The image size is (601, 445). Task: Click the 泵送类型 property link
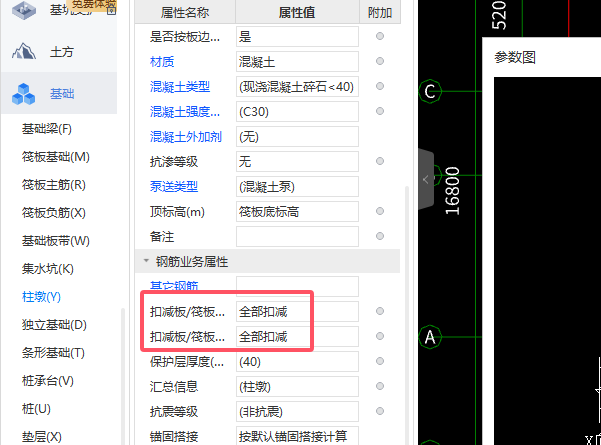pos(174,187)
